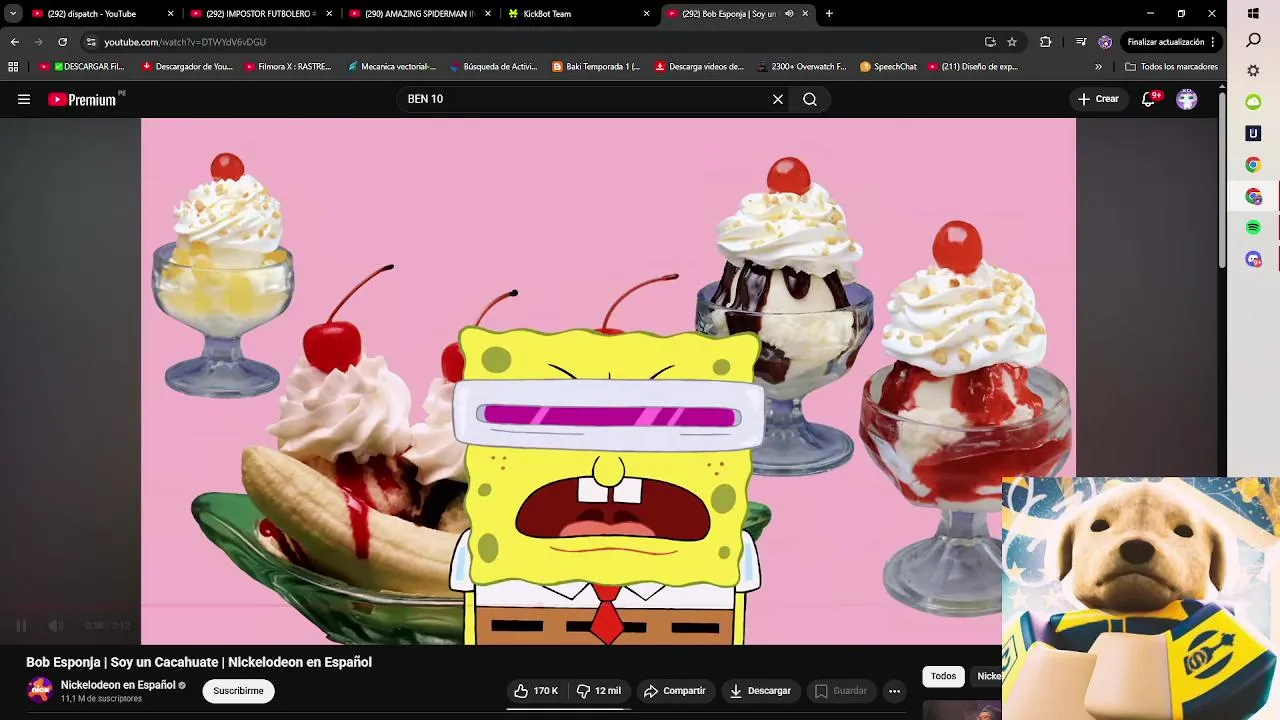Open Baki Temporada 1 bookmark
The height and width of the screenshot is (720, 1280).
tap(596, 67)
